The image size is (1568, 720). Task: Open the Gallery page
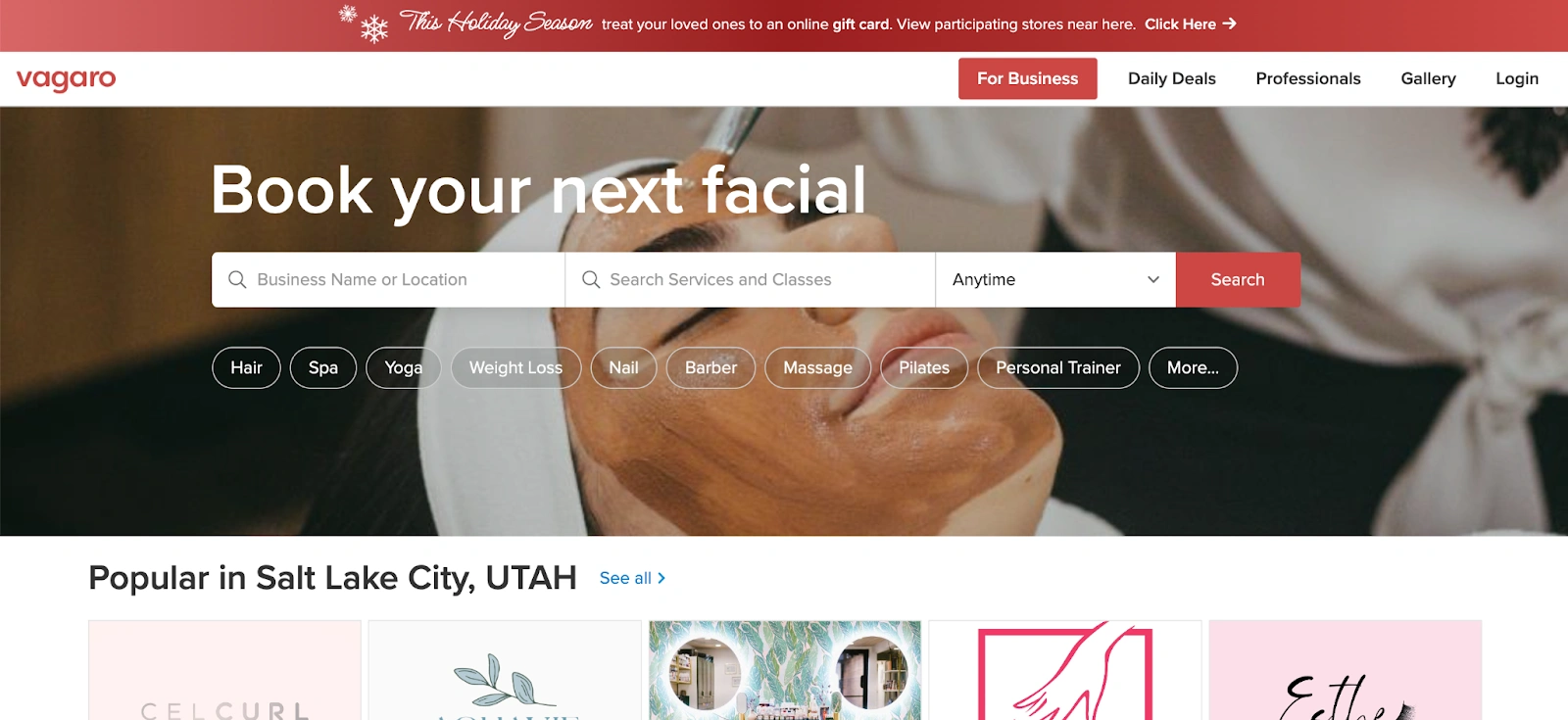click(x=1428, y=79)
